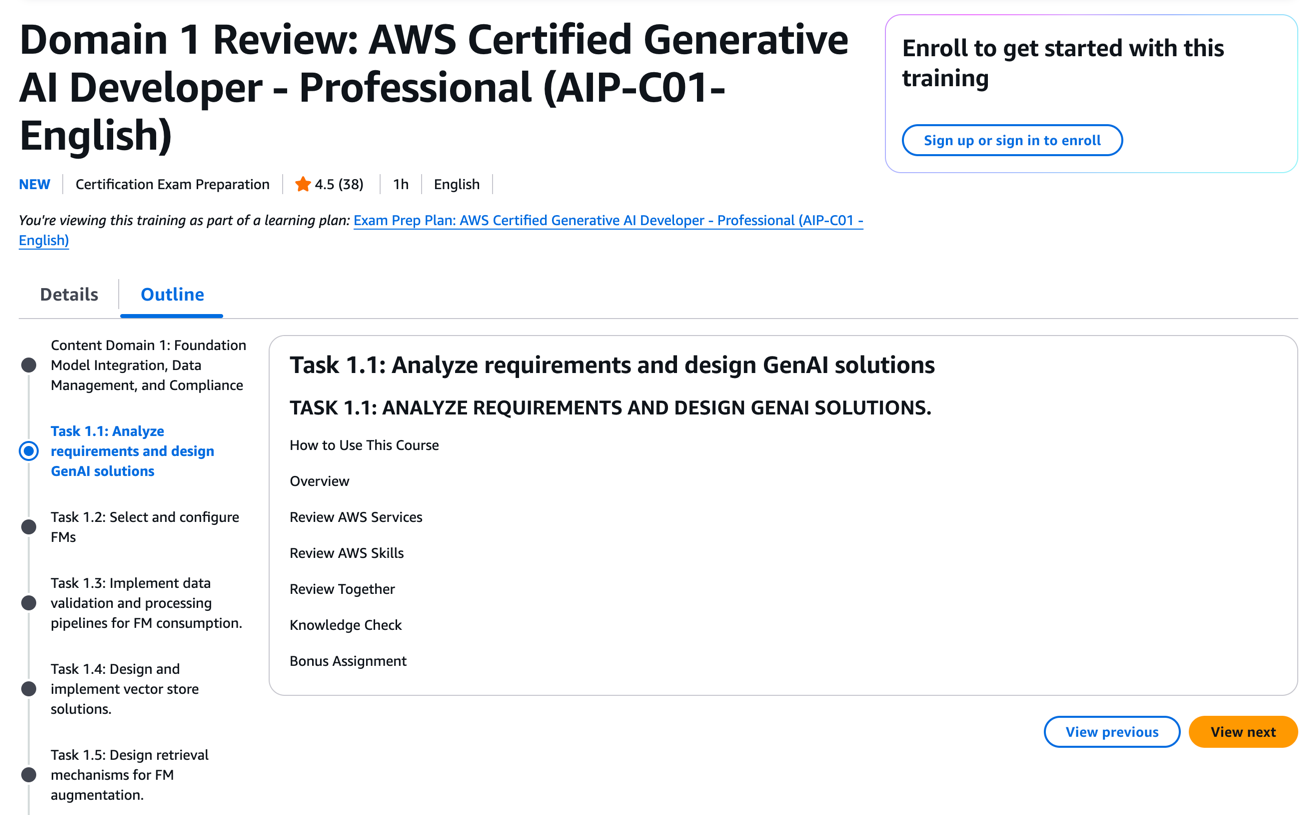Click the Sign up or sign in button
Viewport: 1311px width, 815px height.
click(1012, 140)
